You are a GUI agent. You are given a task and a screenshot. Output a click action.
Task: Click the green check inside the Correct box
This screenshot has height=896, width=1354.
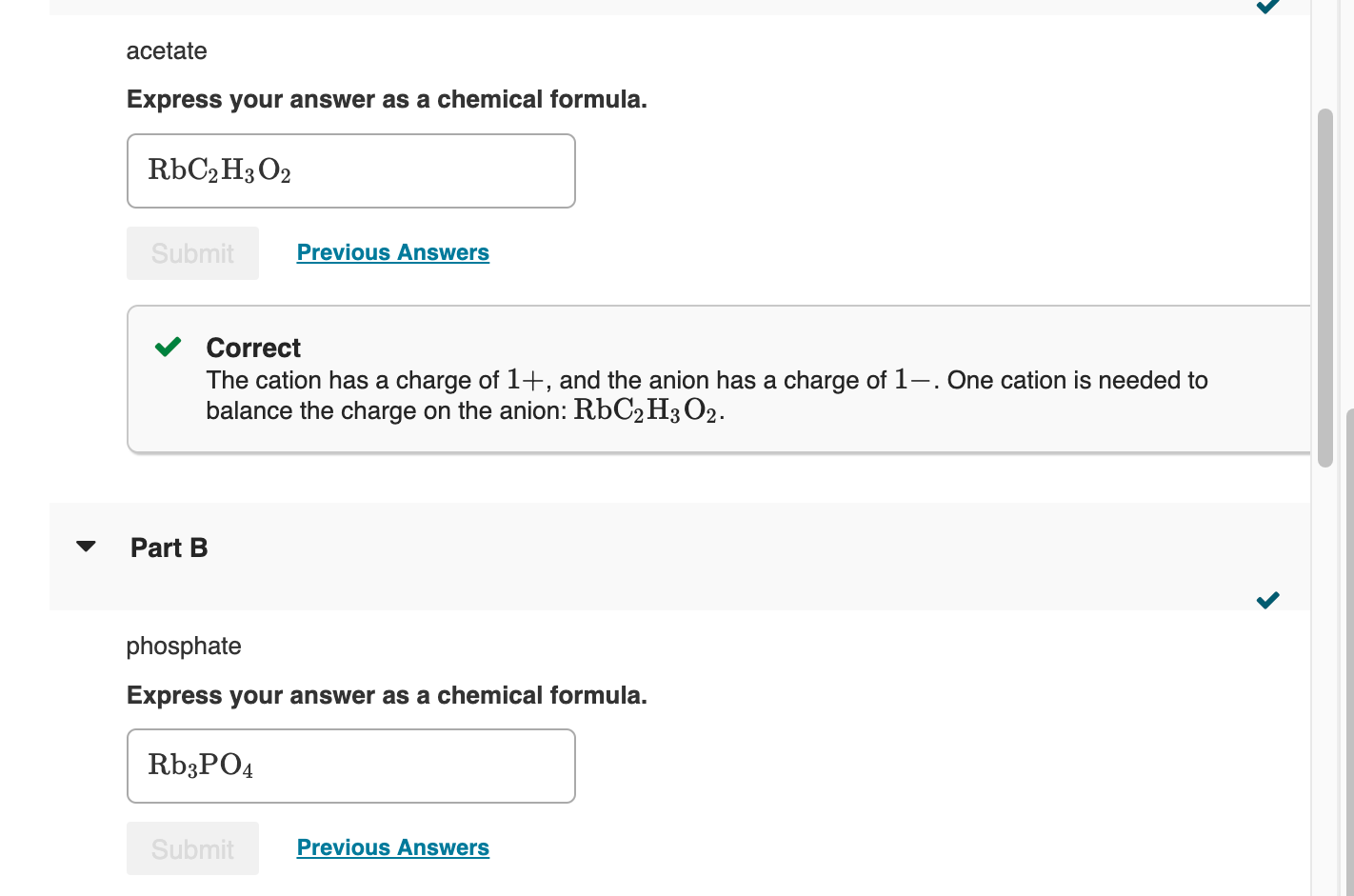pos(168,347)
